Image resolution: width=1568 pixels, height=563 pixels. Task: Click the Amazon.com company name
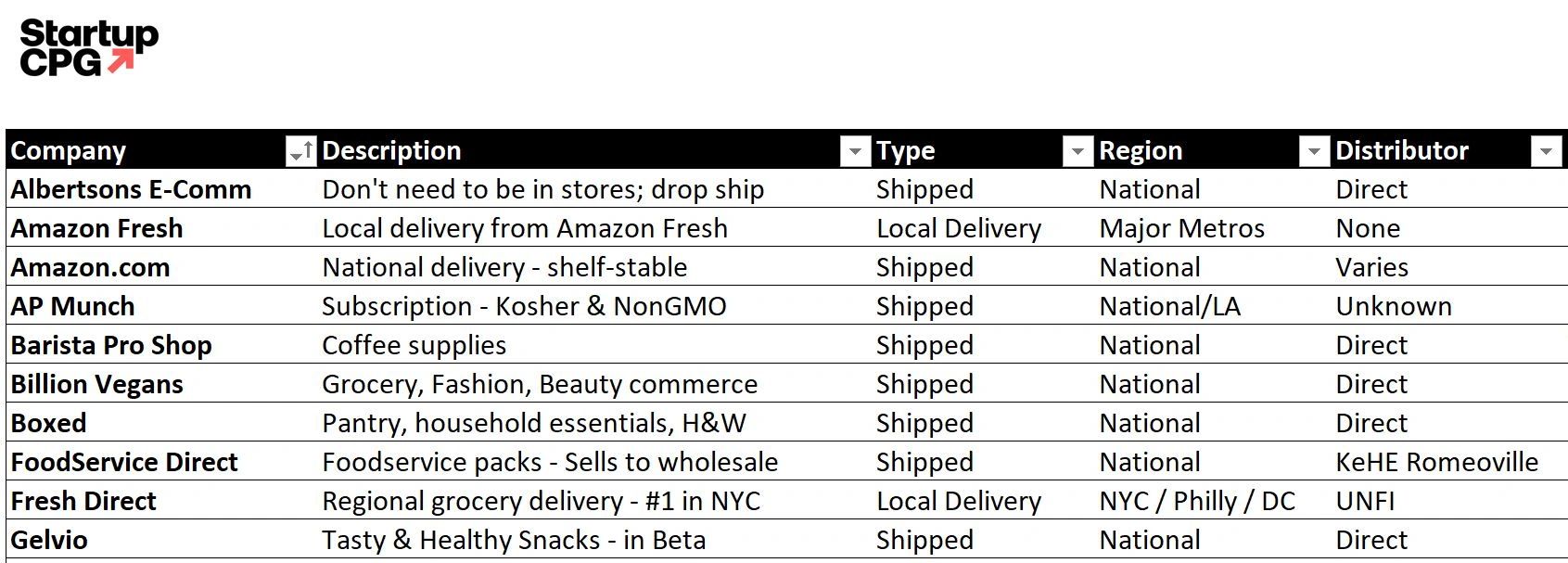pyautogui.click(x=90, y=267)
